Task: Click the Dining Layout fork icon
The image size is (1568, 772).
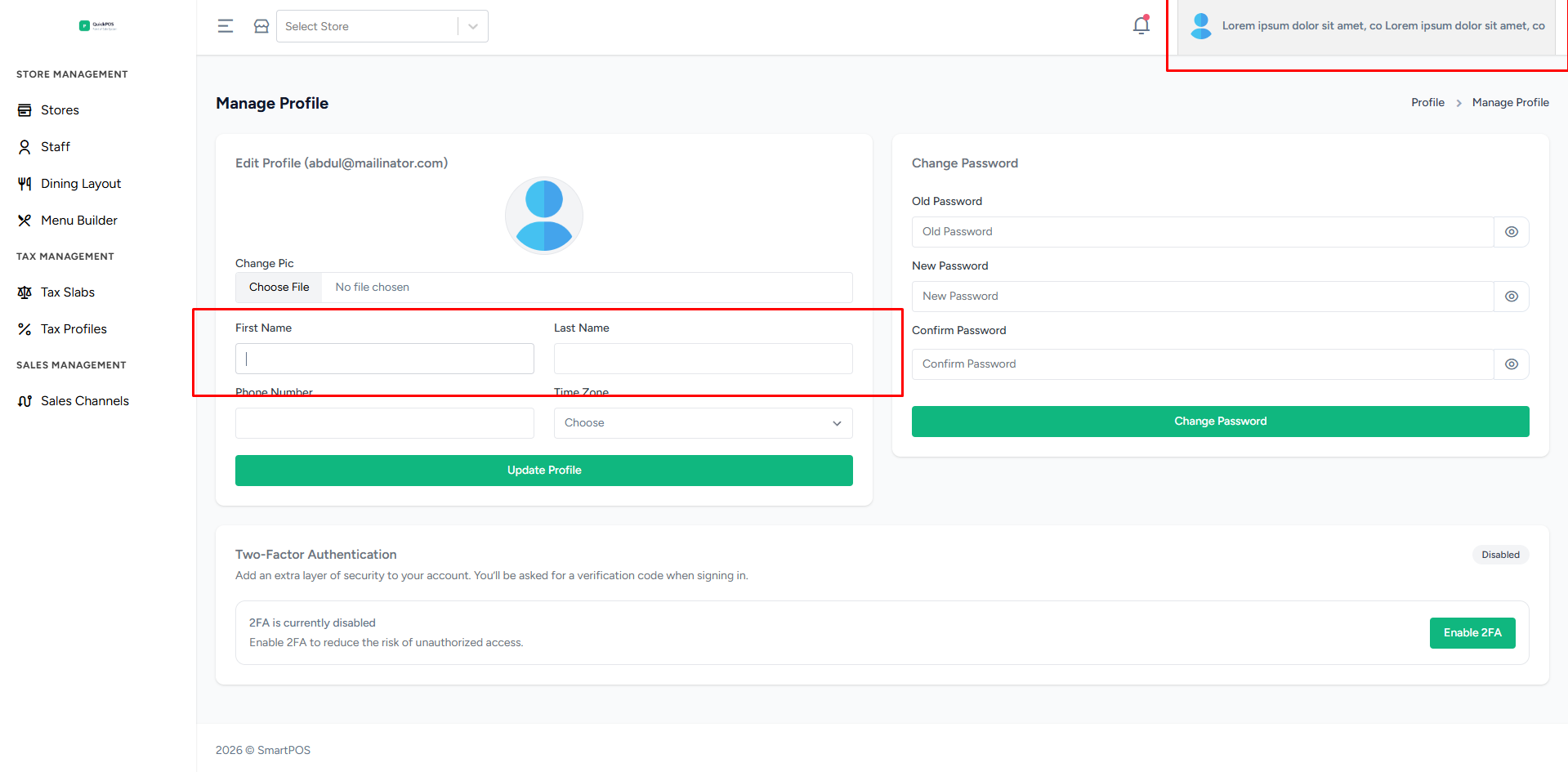Action: (25, 184)
